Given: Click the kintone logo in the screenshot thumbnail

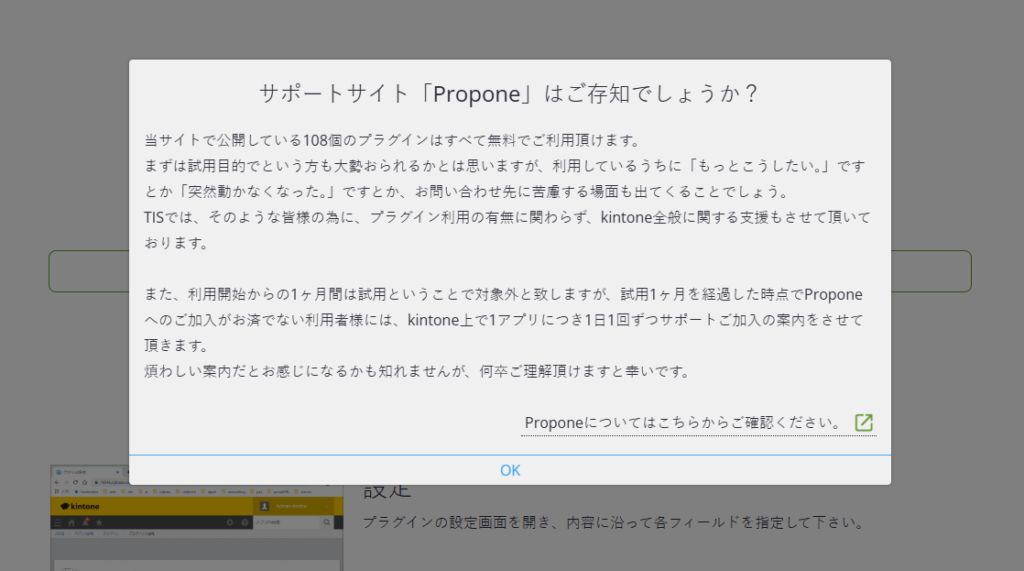Looking at the screenshot, I should click(80, 507).
